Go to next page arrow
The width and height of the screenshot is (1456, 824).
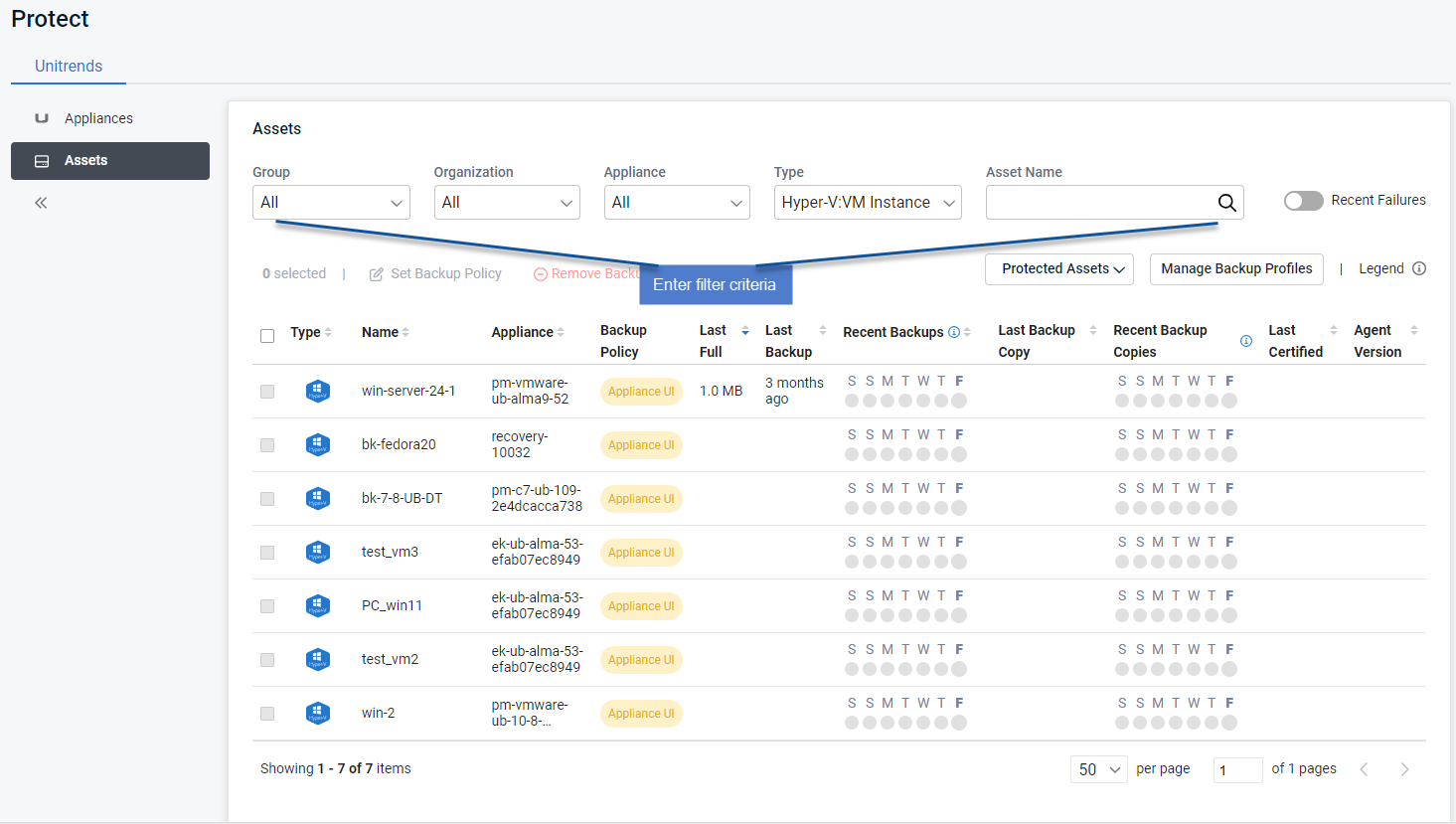click(1404, 769)
